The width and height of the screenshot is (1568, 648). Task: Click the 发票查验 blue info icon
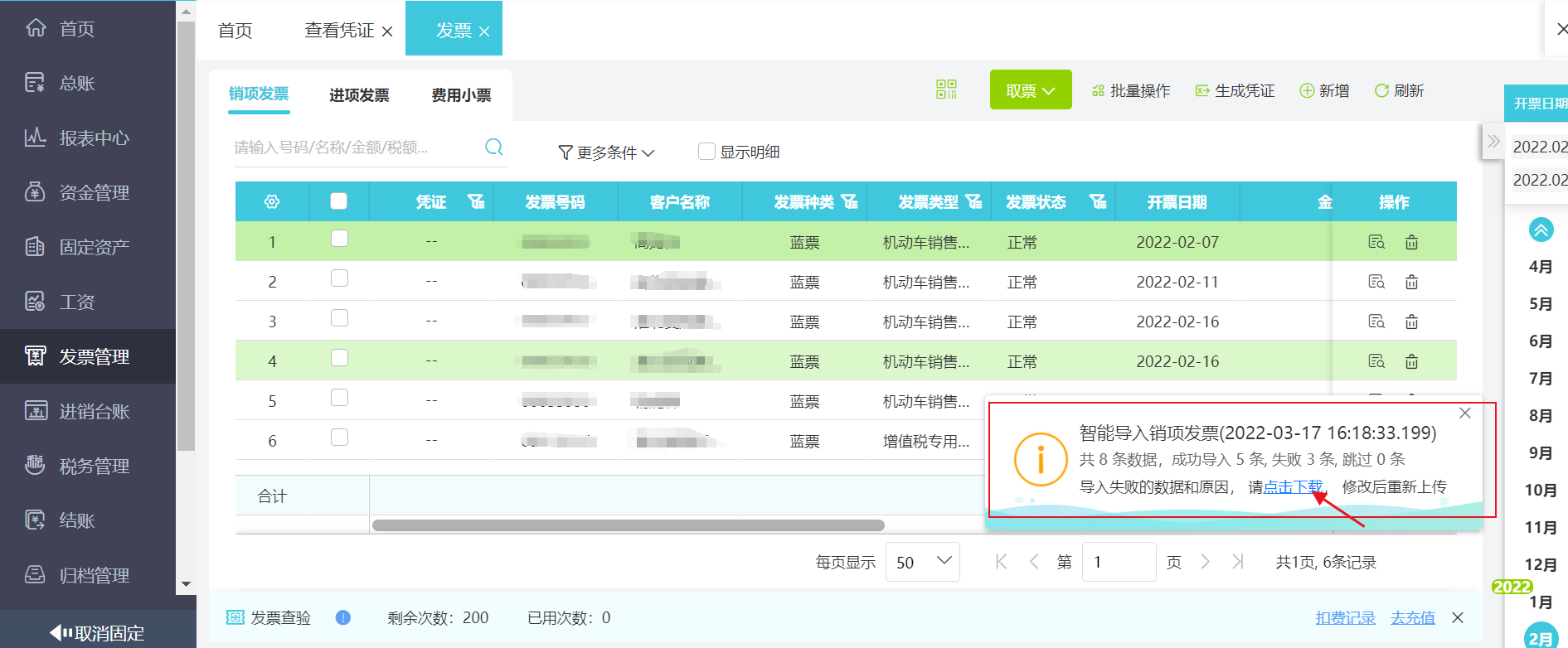coord(343,617)
